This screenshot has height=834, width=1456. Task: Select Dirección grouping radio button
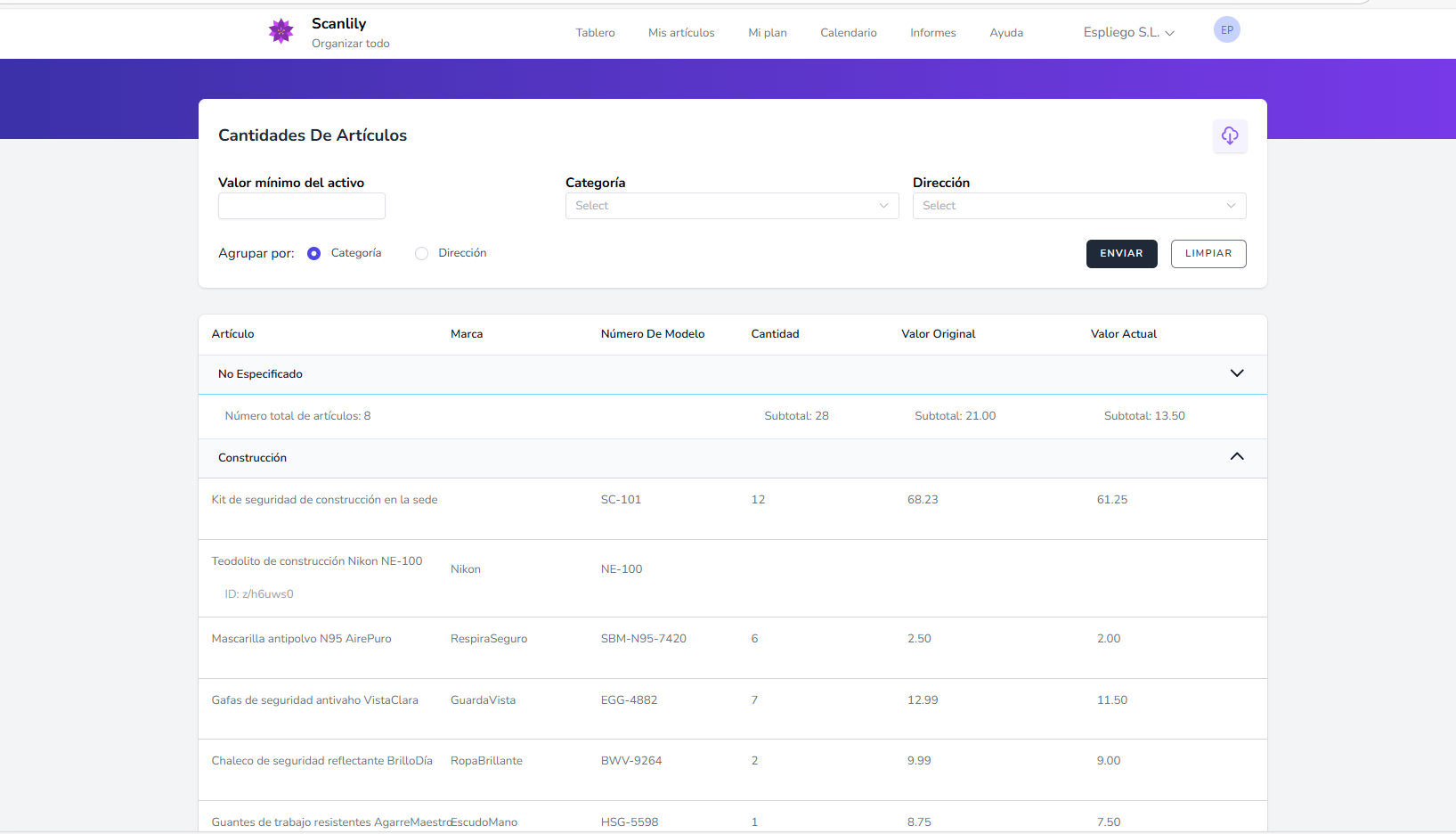pyautogui.click(x=422, y=254)
